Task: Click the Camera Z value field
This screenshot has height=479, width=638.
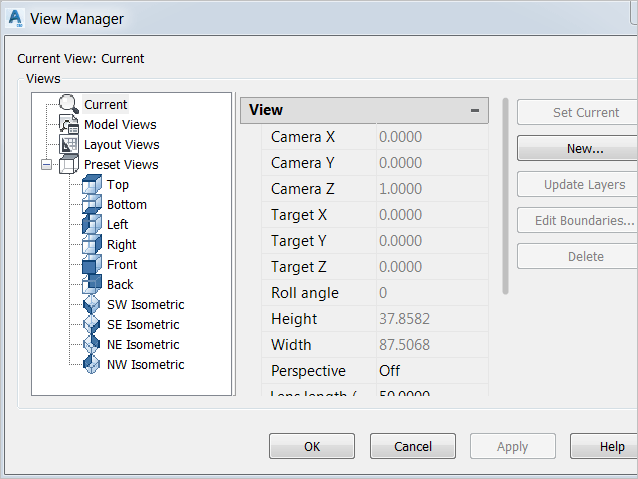Action: coord(432,189)
